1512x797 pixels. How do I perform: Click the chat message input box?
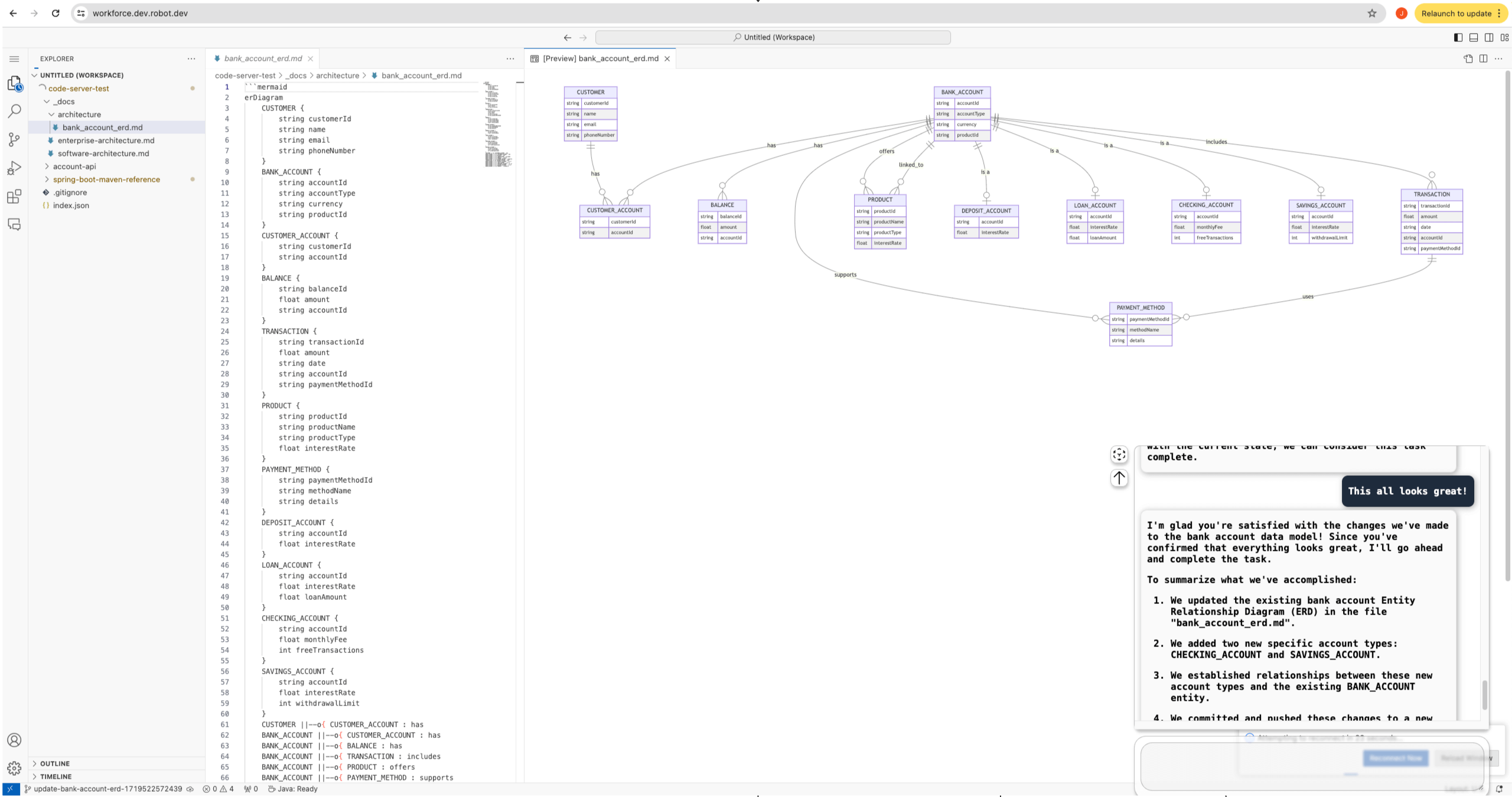(1311, 766)
